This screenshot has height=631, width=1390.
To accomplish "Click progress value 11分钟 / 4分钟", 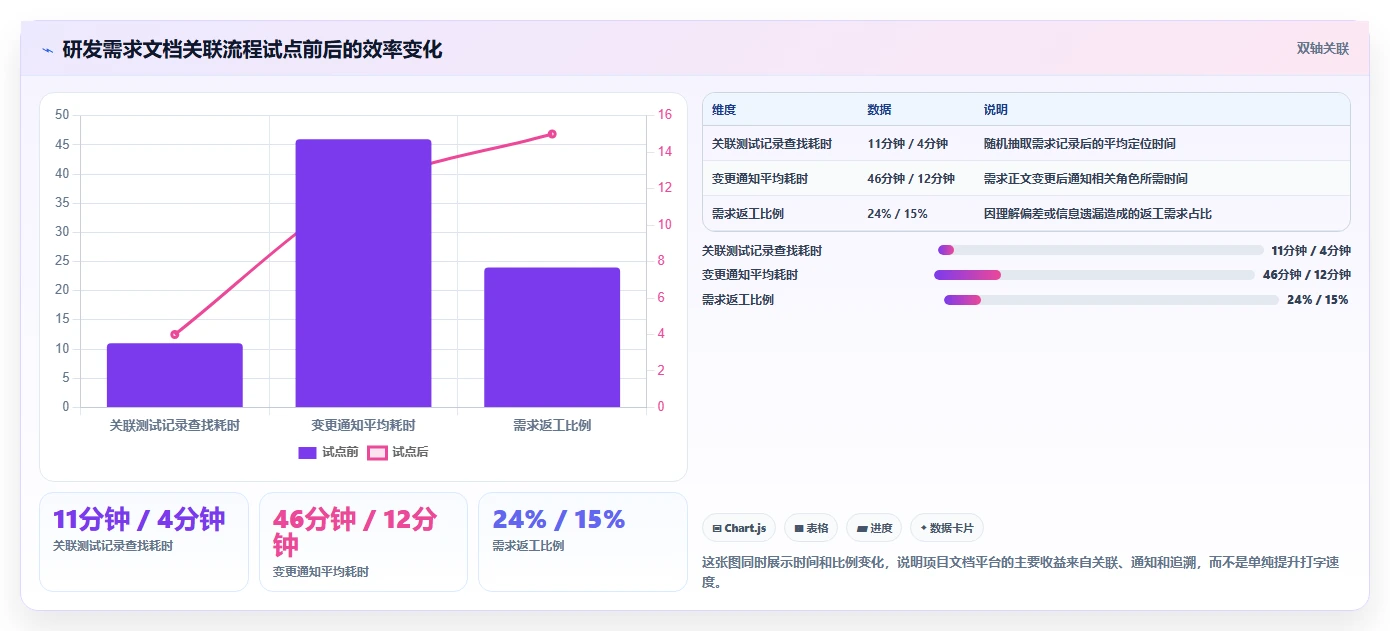I will [1311, 251].
